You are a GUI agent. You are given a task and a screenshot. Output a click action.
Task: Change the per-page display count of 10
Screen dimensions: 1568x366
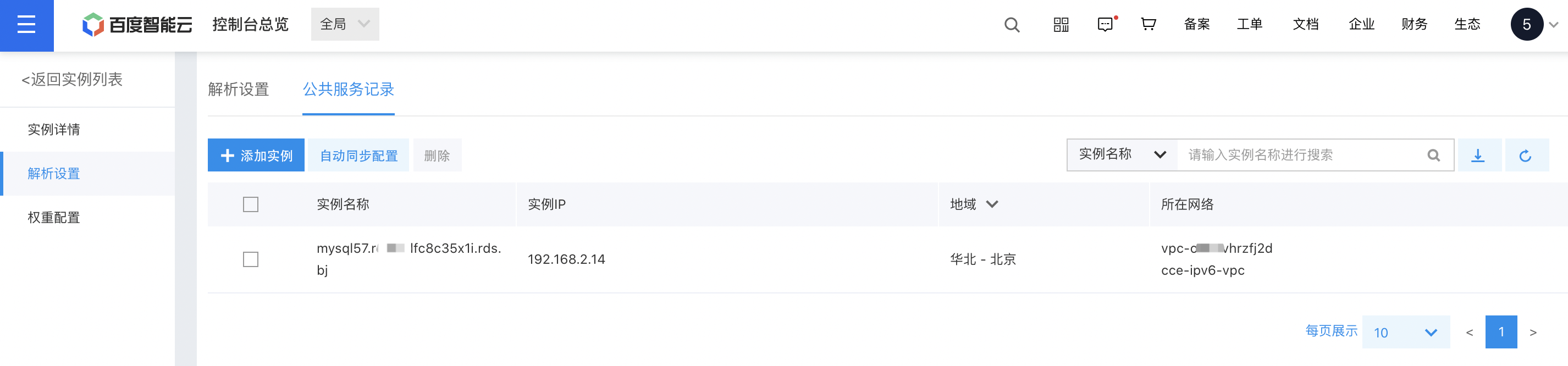1406,332
